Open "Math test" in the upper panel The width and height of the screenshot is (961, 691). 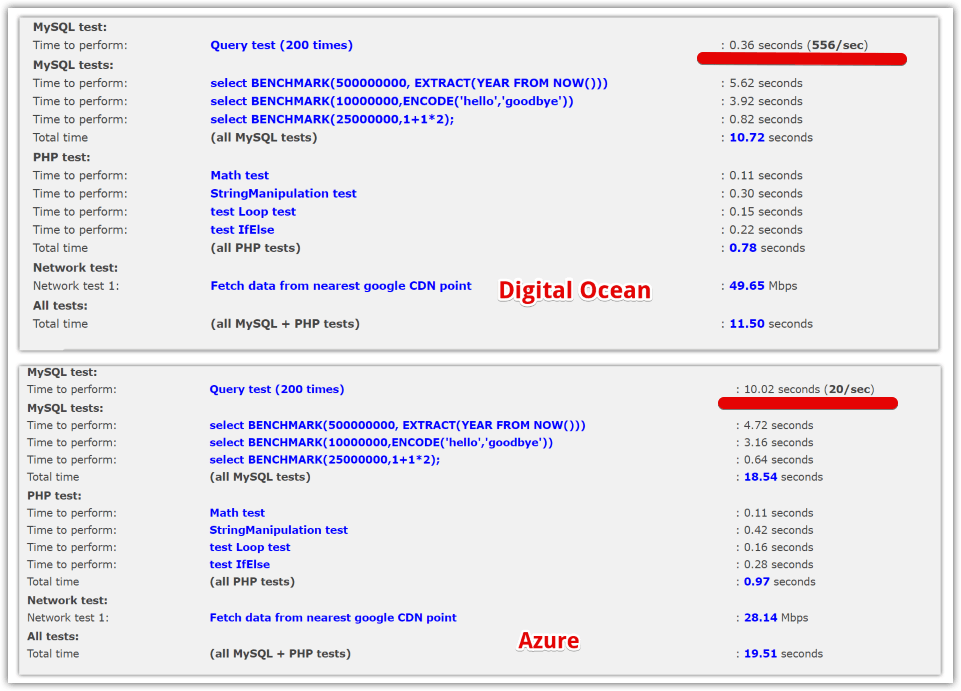(240, 175)
